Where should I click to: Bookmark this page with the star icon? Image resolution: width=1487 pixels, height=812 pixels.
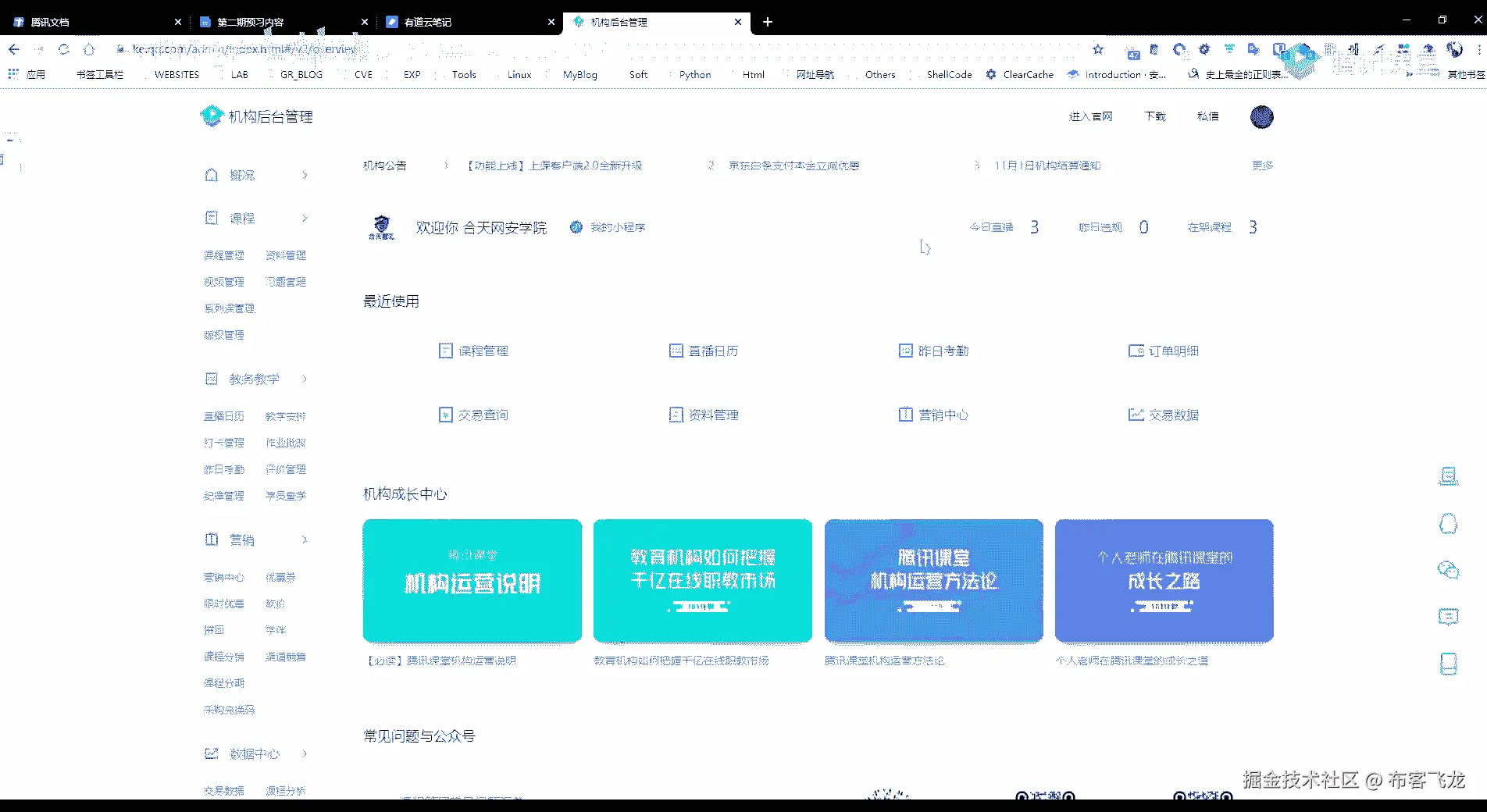[x=1098, y=49]
